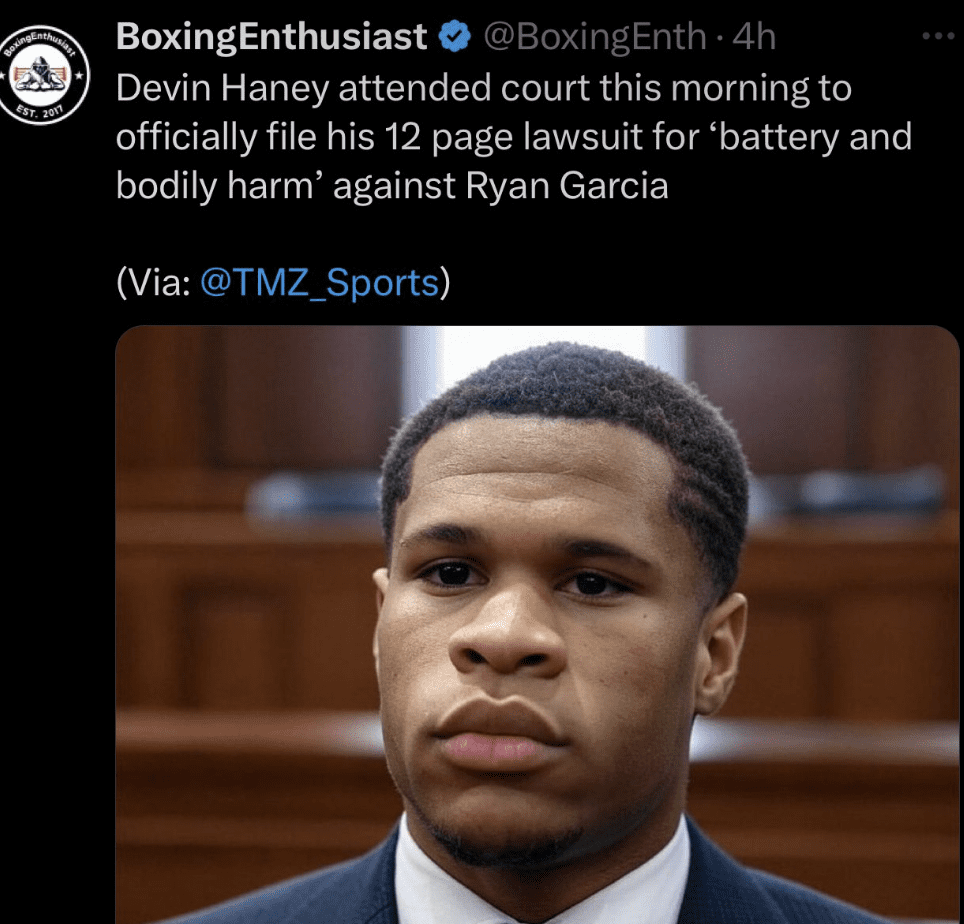
Task: Click the blue verified badge
Action: pos(455,37)
